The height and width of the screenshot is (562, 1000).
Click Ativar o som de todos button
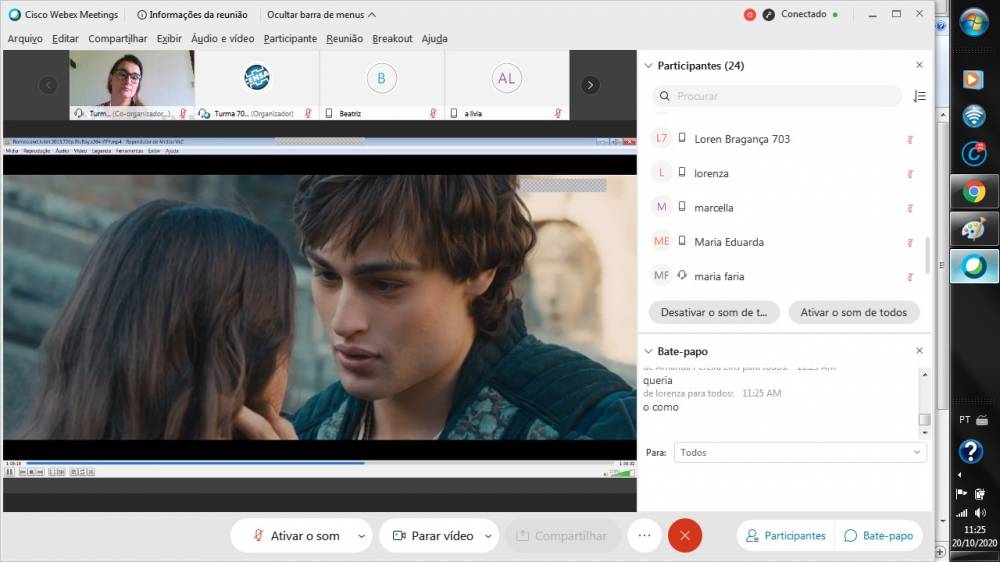coord(853,312)
